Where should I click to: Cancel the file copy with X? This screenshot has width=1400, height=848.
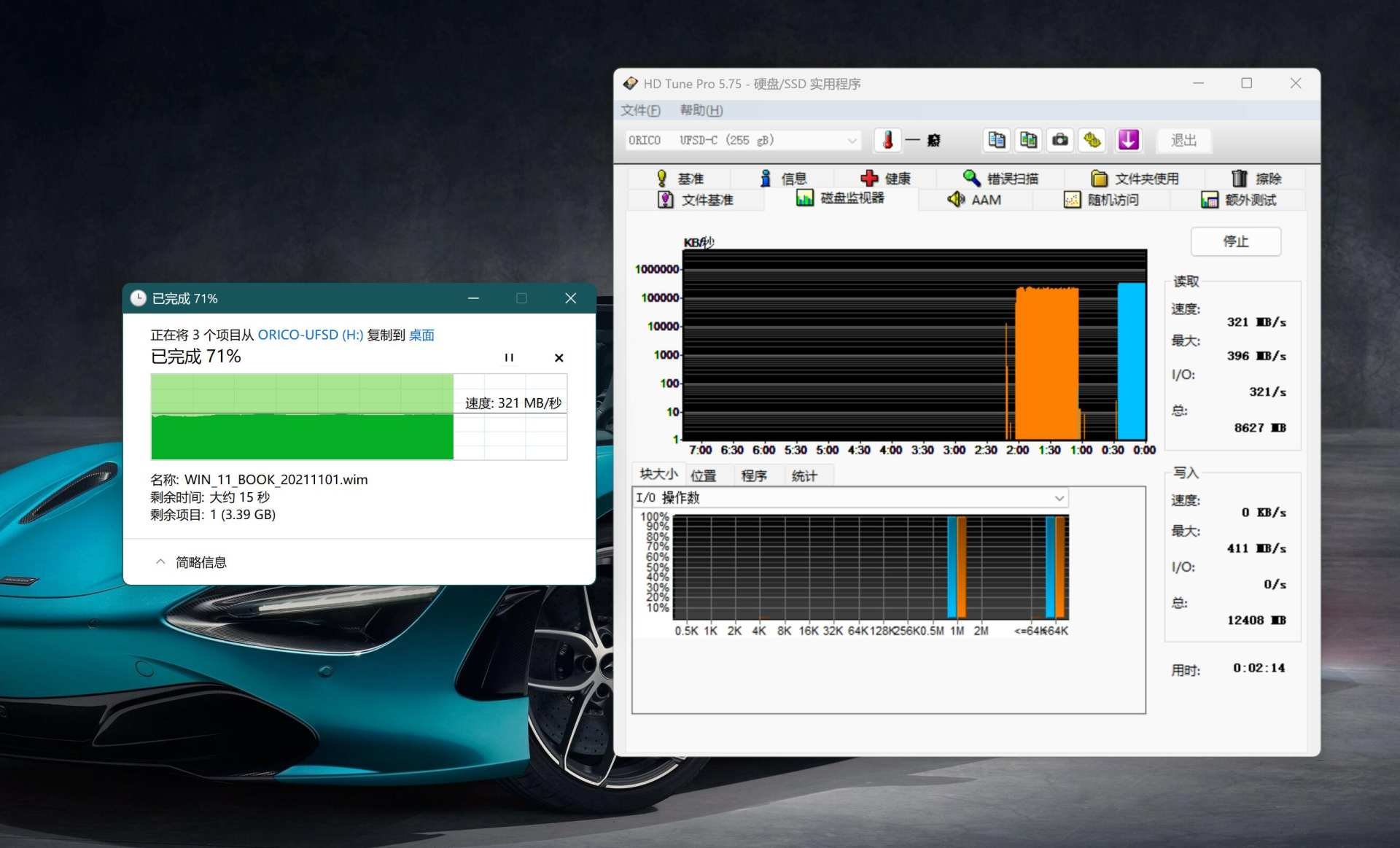tap(559, 357)
